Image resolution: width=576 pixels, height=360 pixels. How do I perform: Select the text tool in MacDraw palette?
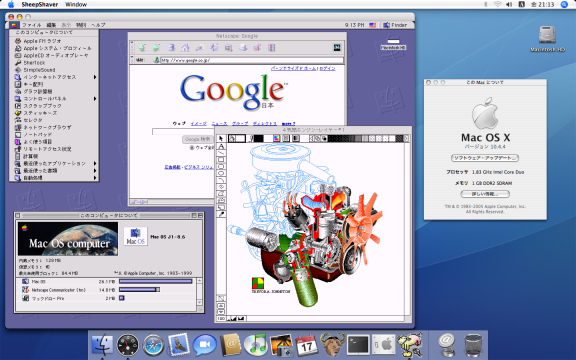point(221,146)
